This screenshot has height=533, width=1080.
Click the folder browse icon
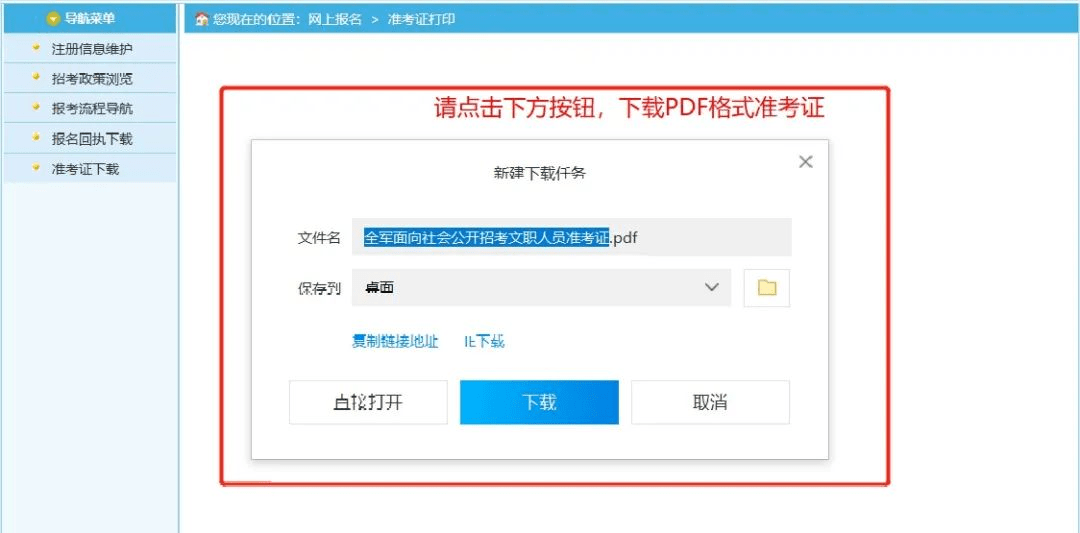coord(767,288)
